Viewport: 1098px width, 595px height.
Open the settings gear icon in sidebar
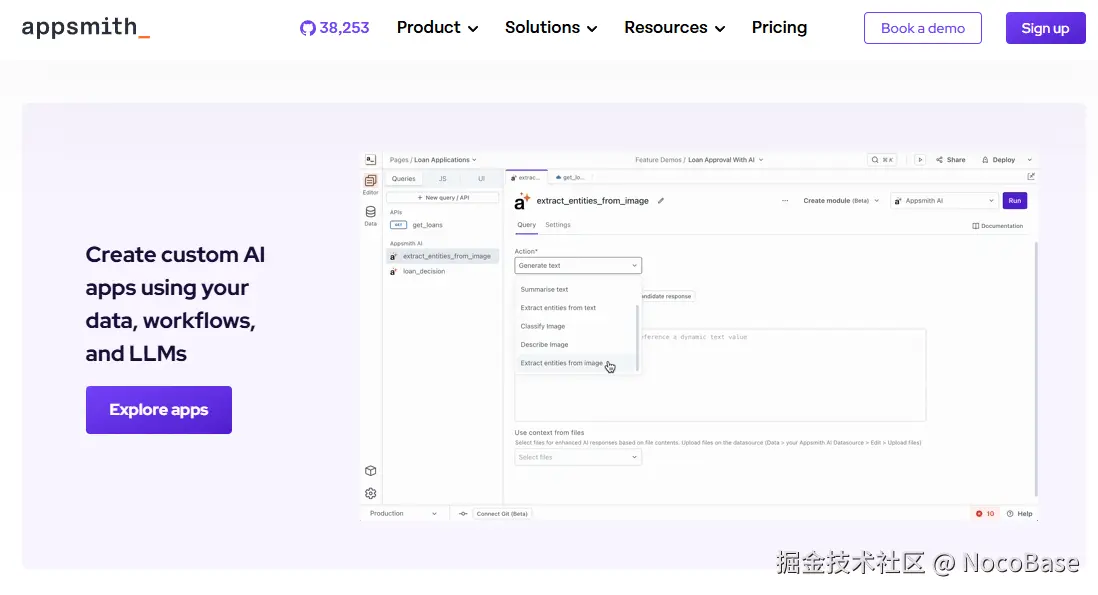click(x=370, y=494)
